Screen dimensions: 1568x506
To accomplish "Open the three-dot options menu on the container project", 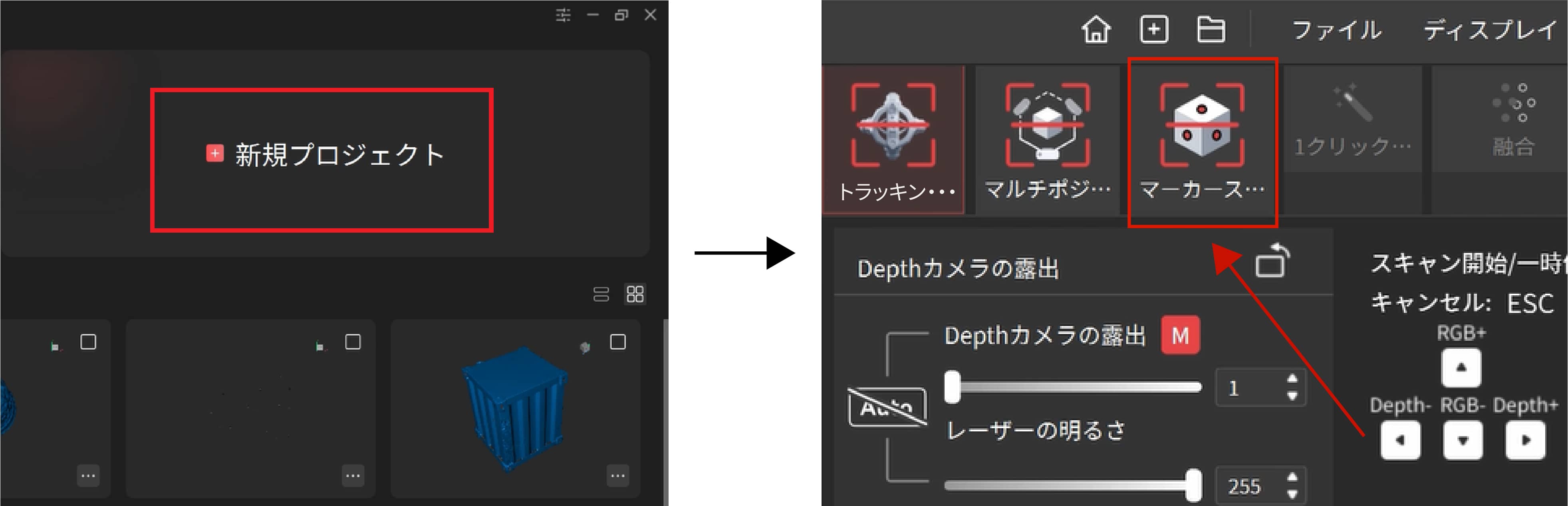I will tap(617, 476).
